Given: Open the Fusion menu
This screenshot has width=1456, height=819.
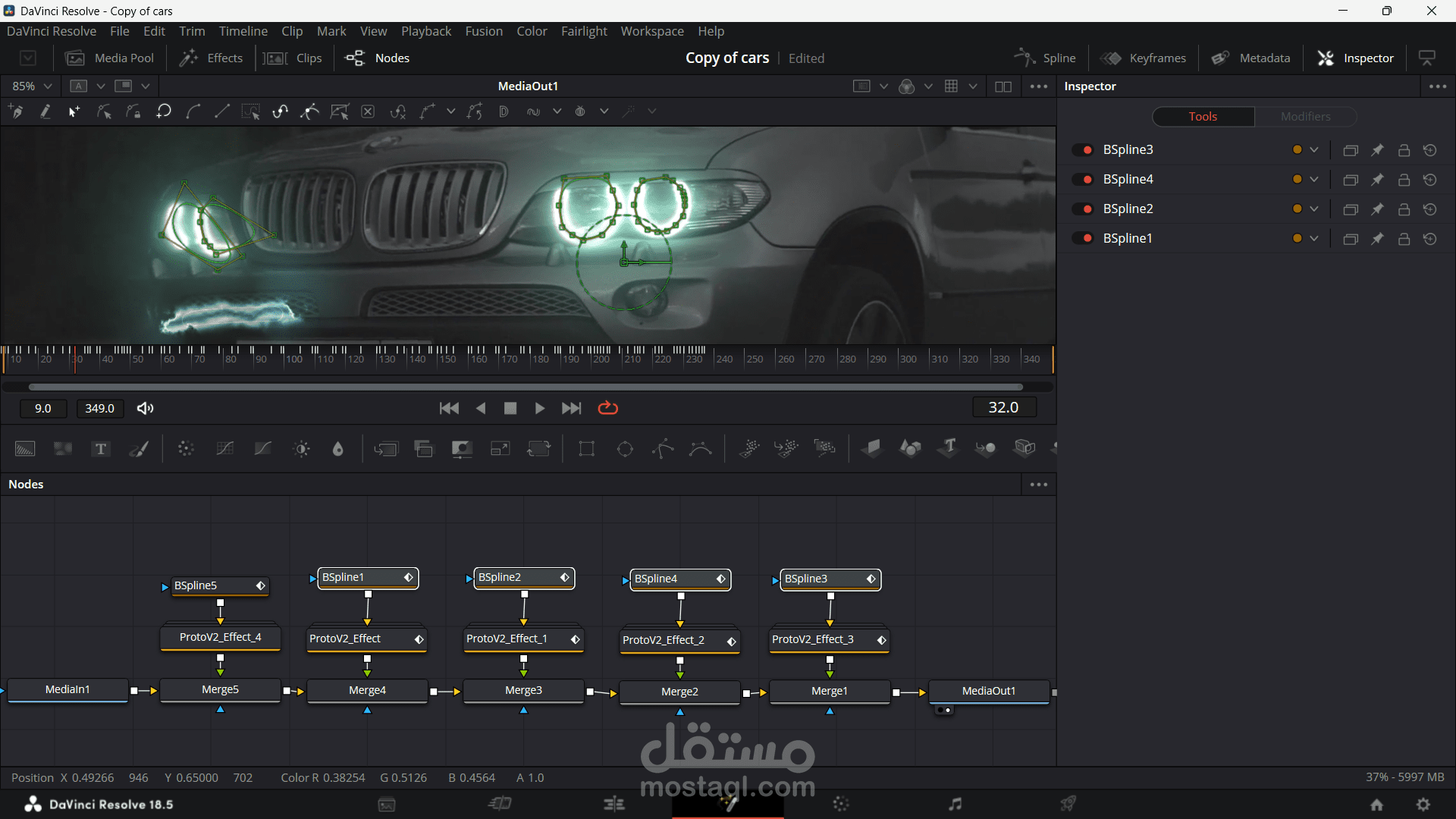Looking at the screenshot, I should click(x=484, y=31).
